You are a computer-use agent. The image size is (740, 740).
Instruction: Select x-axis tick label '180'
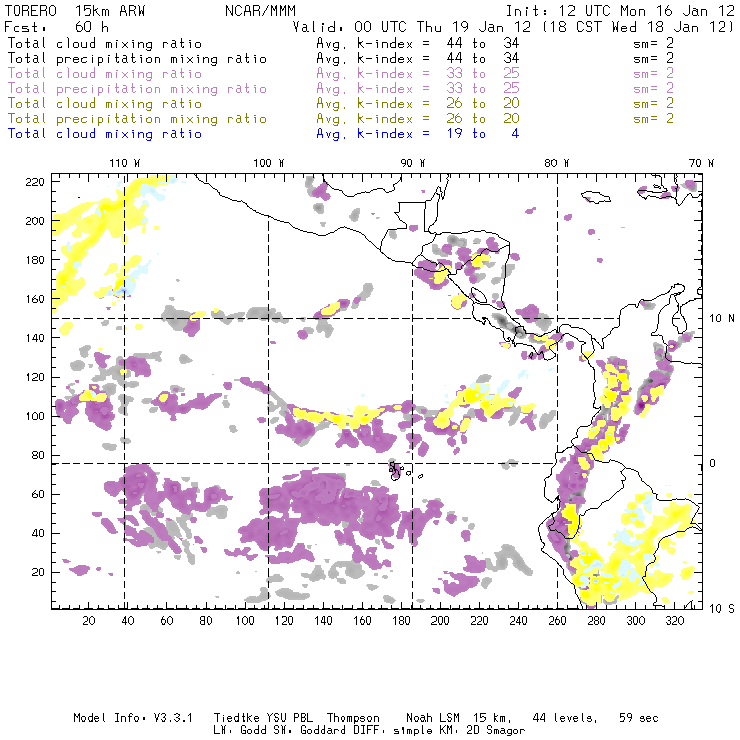pyautogui.click(x=401, y=621)
